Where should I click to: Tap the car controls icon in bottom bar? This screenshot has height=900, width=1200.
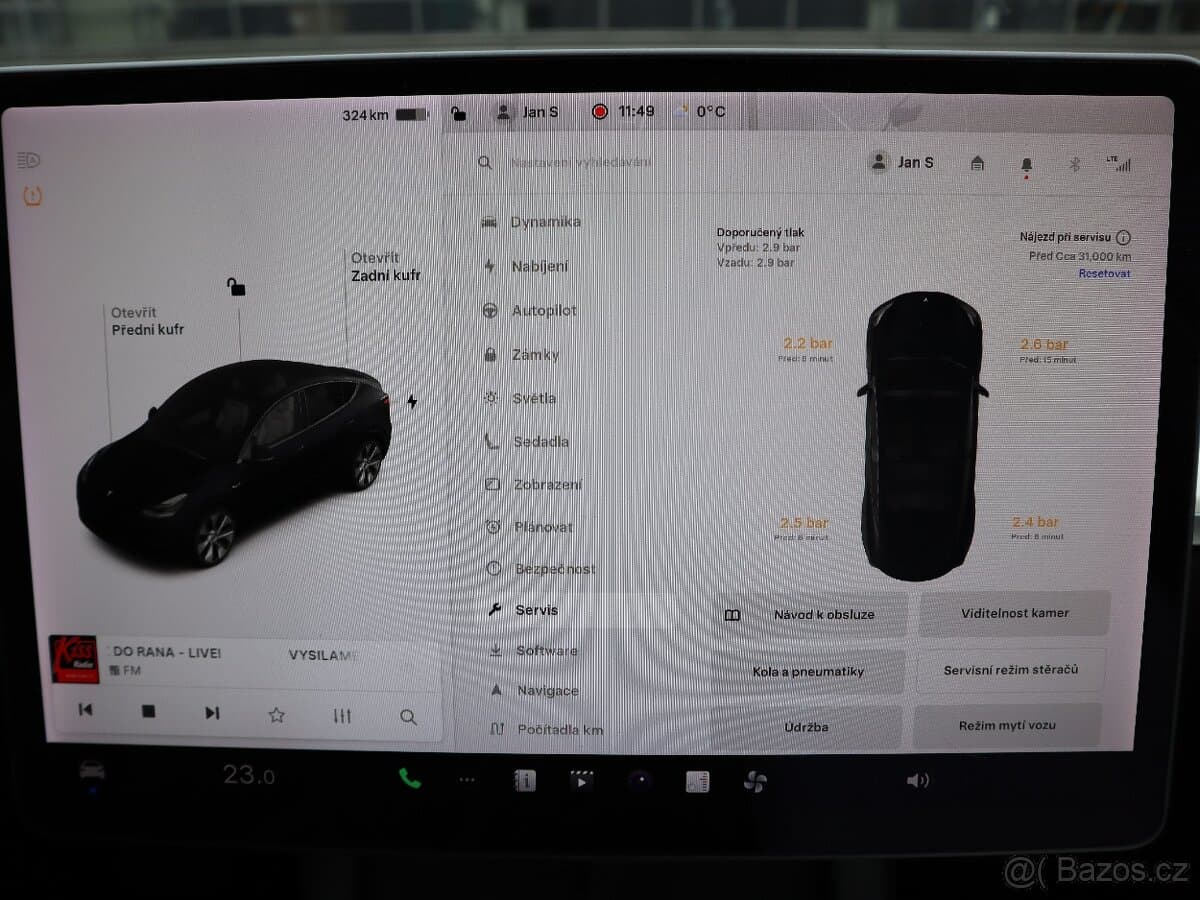92,771
